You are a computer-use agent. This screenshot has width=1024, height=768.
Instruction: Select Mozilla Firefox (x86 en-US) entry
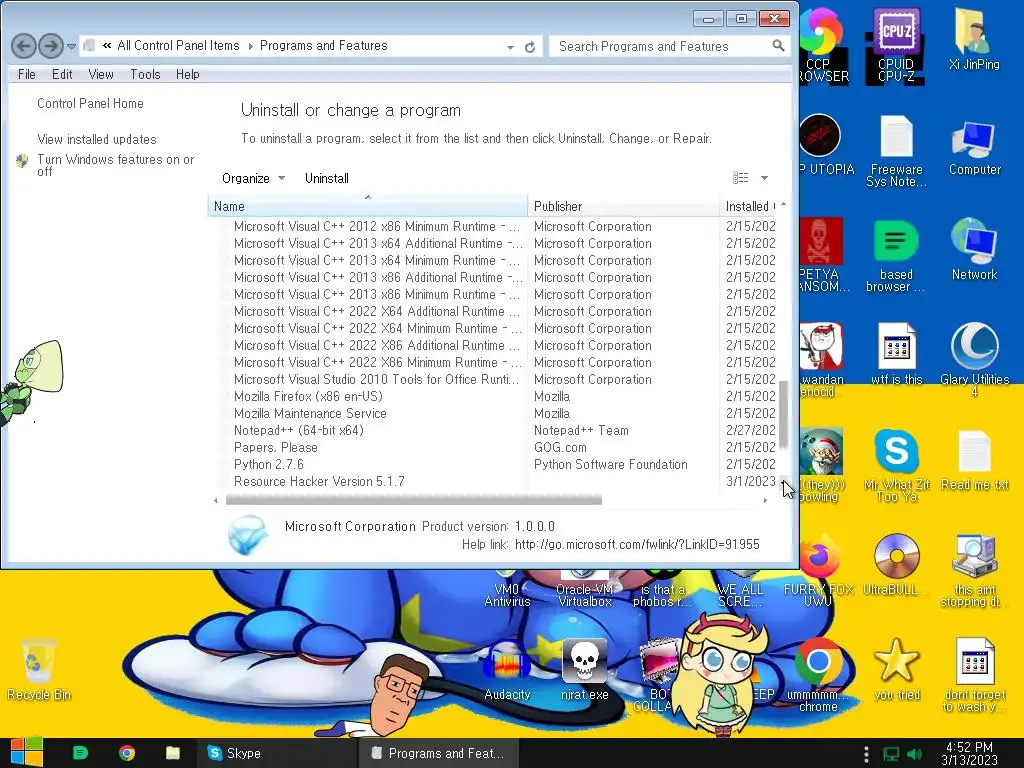[308, 396]
